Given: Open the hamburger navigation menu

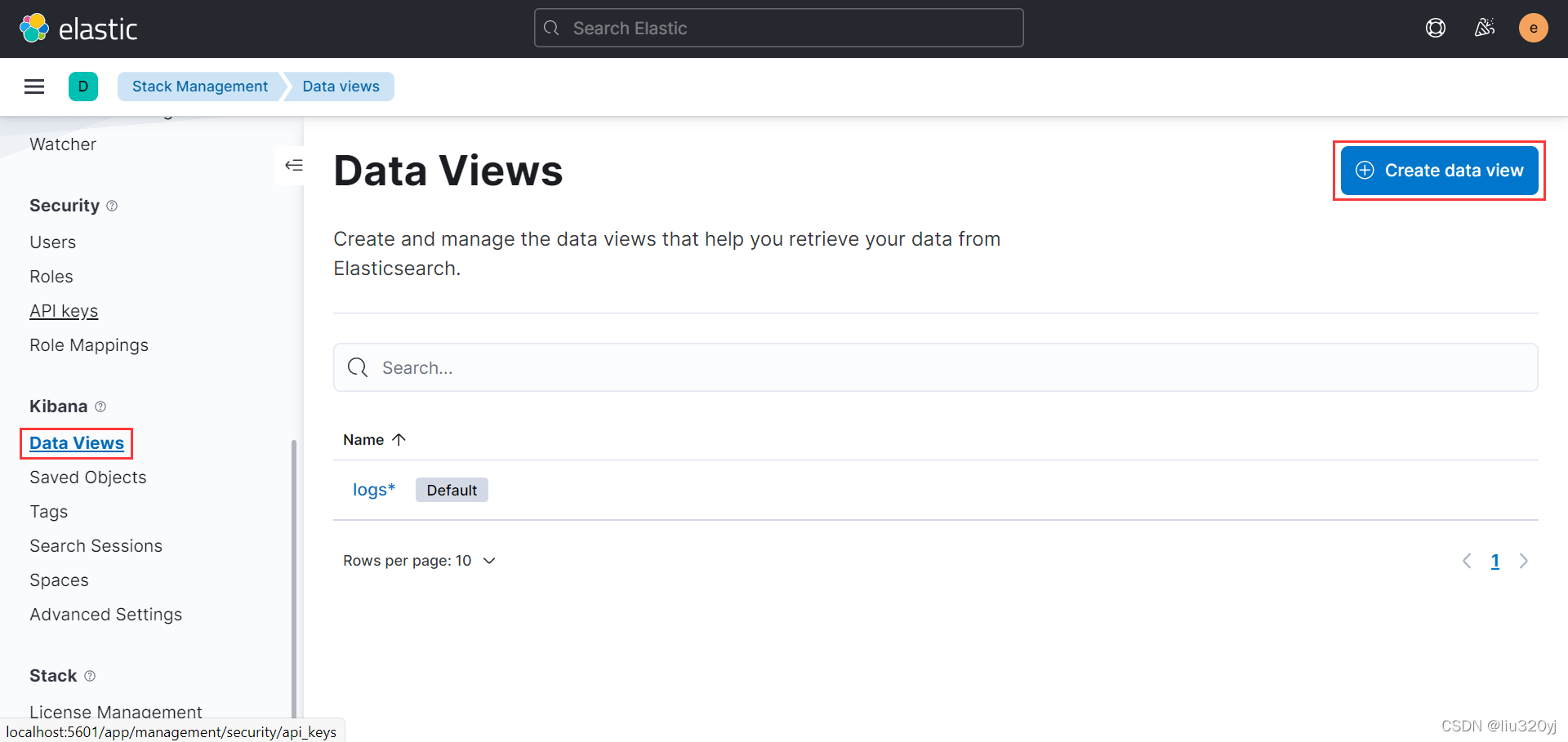Looking at the screenshot, I should (x=34, y=87).
